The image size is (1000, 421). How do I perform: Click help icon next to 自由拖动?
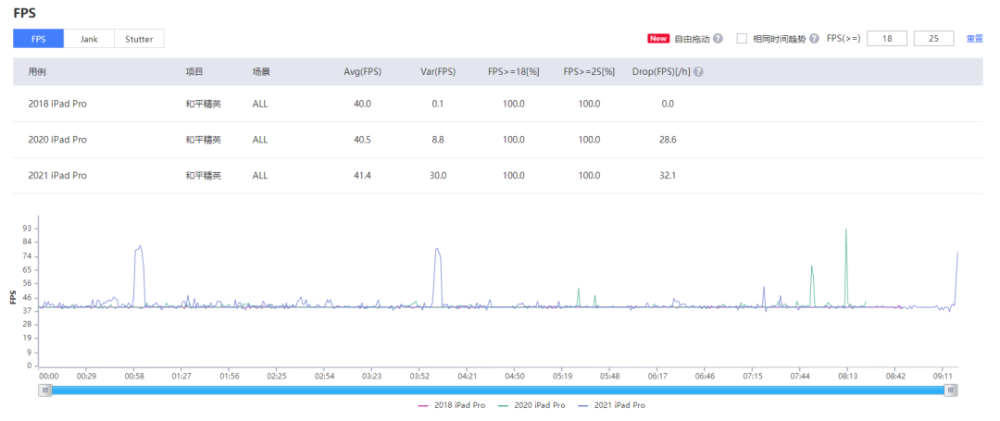[x=718, y=38]
